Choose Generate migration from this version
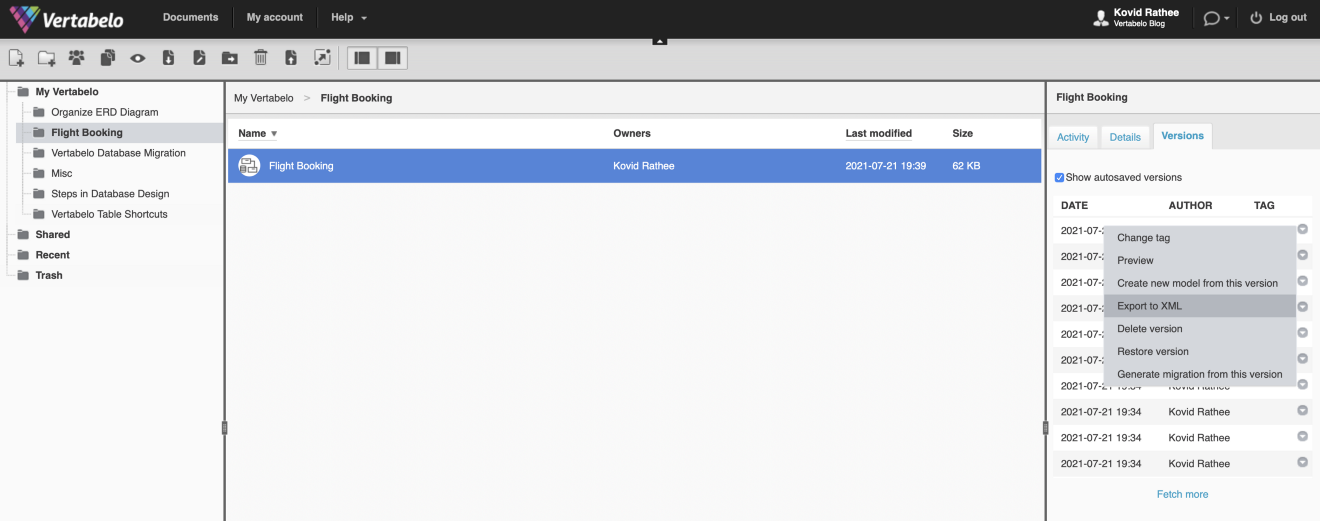1320x521 pixels. [1200, 374]
